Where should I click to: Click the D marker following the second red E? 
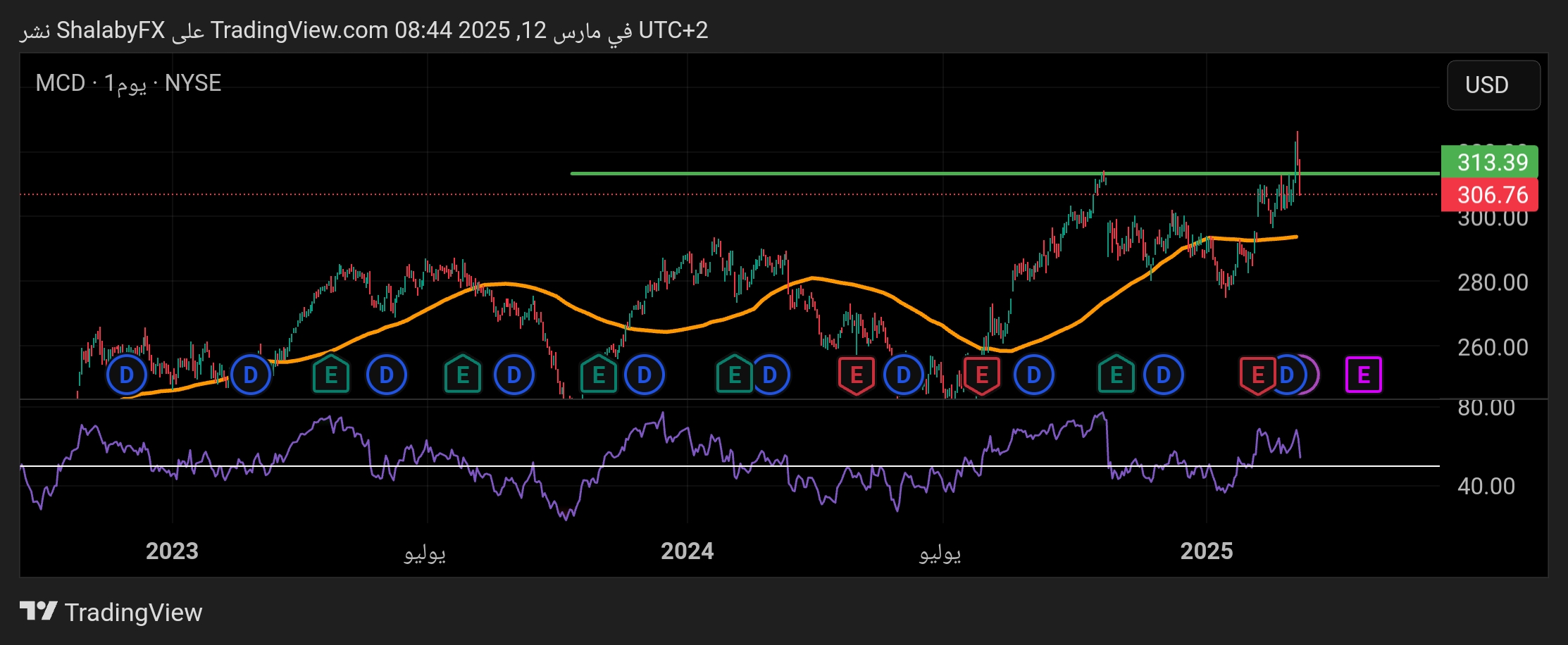[x=1033, y=375]
